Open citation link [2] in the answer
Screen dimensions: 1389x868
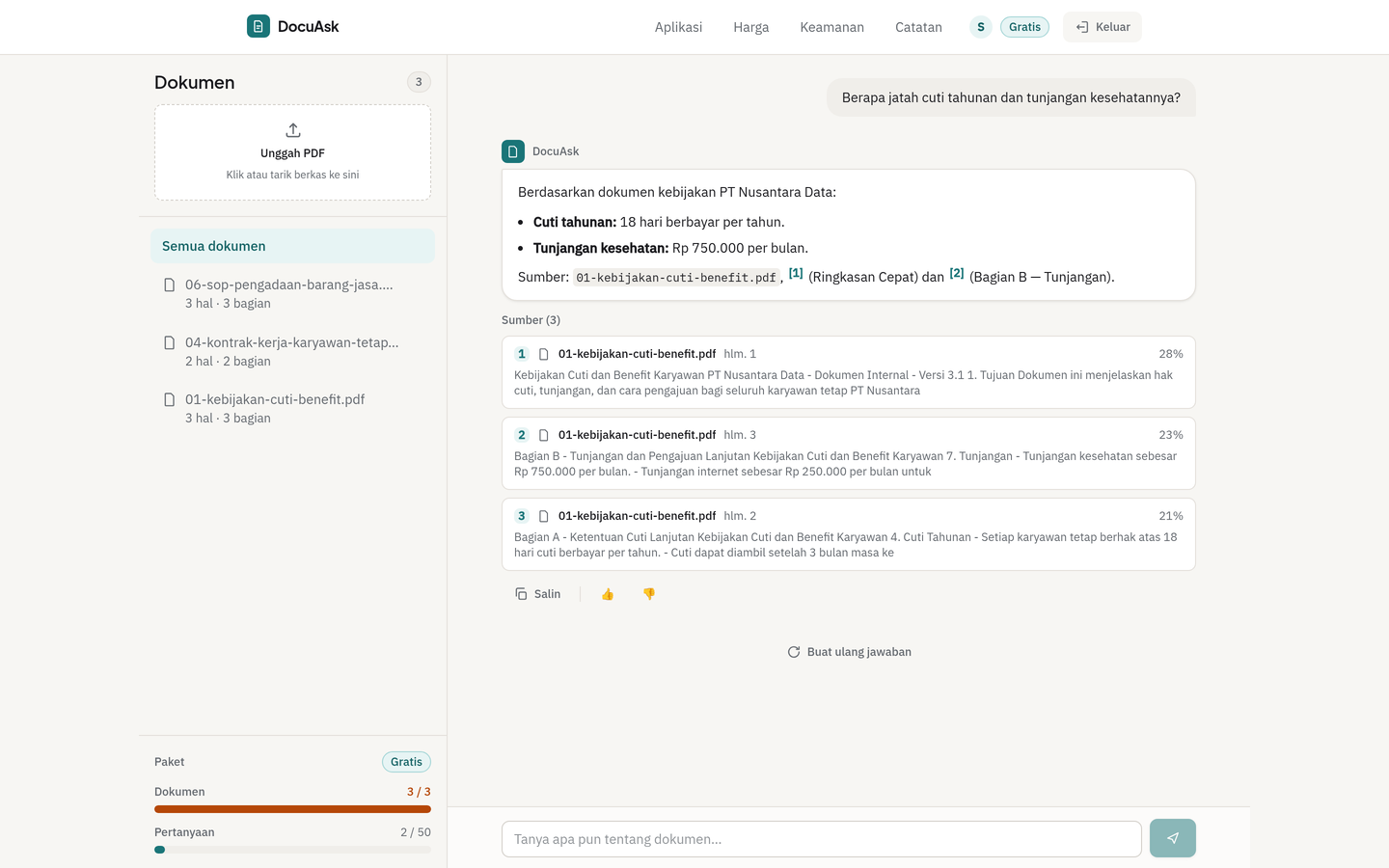coord(957,274)
